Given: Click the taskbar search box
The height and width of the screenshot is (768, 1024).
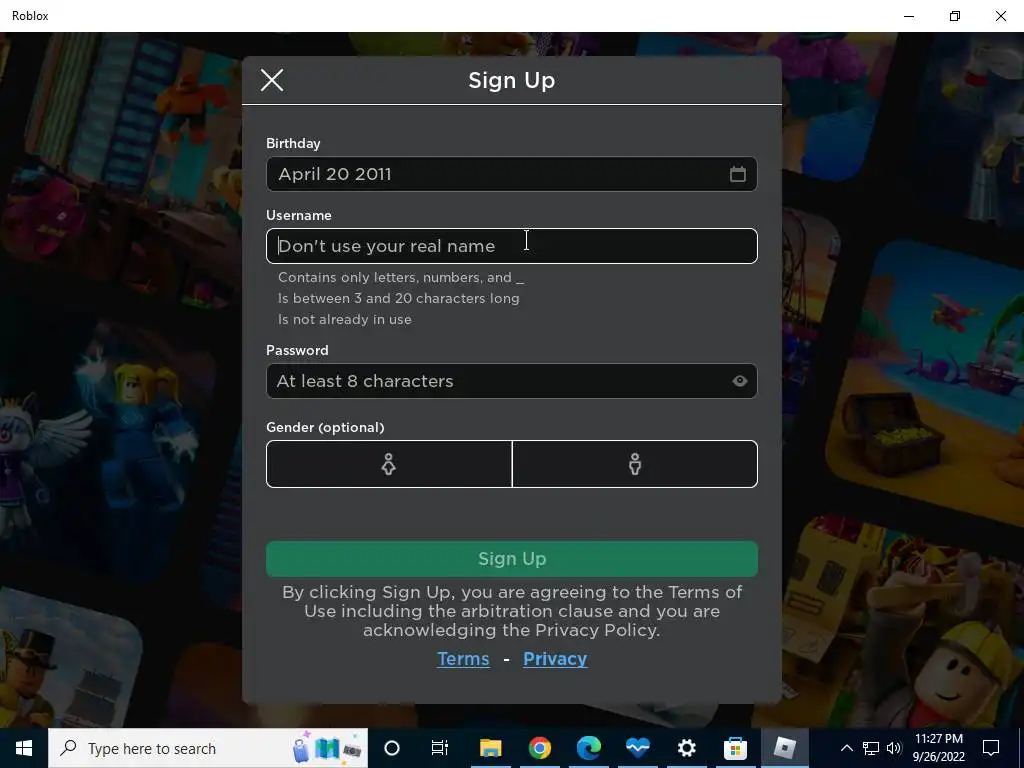Looking at the screenshot, I should [208, 748].
